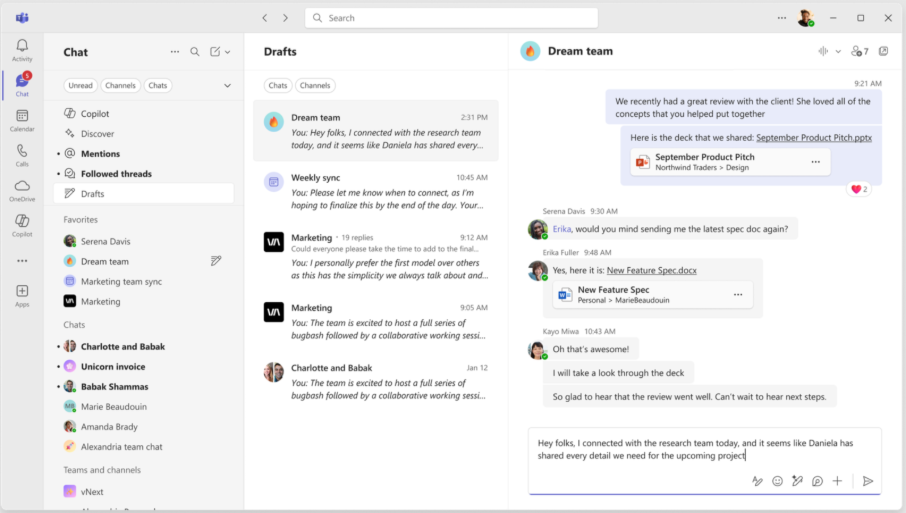Click the search icon in the Chat header
The height and width of the screenshot is (513, 906).
(195, 52)
